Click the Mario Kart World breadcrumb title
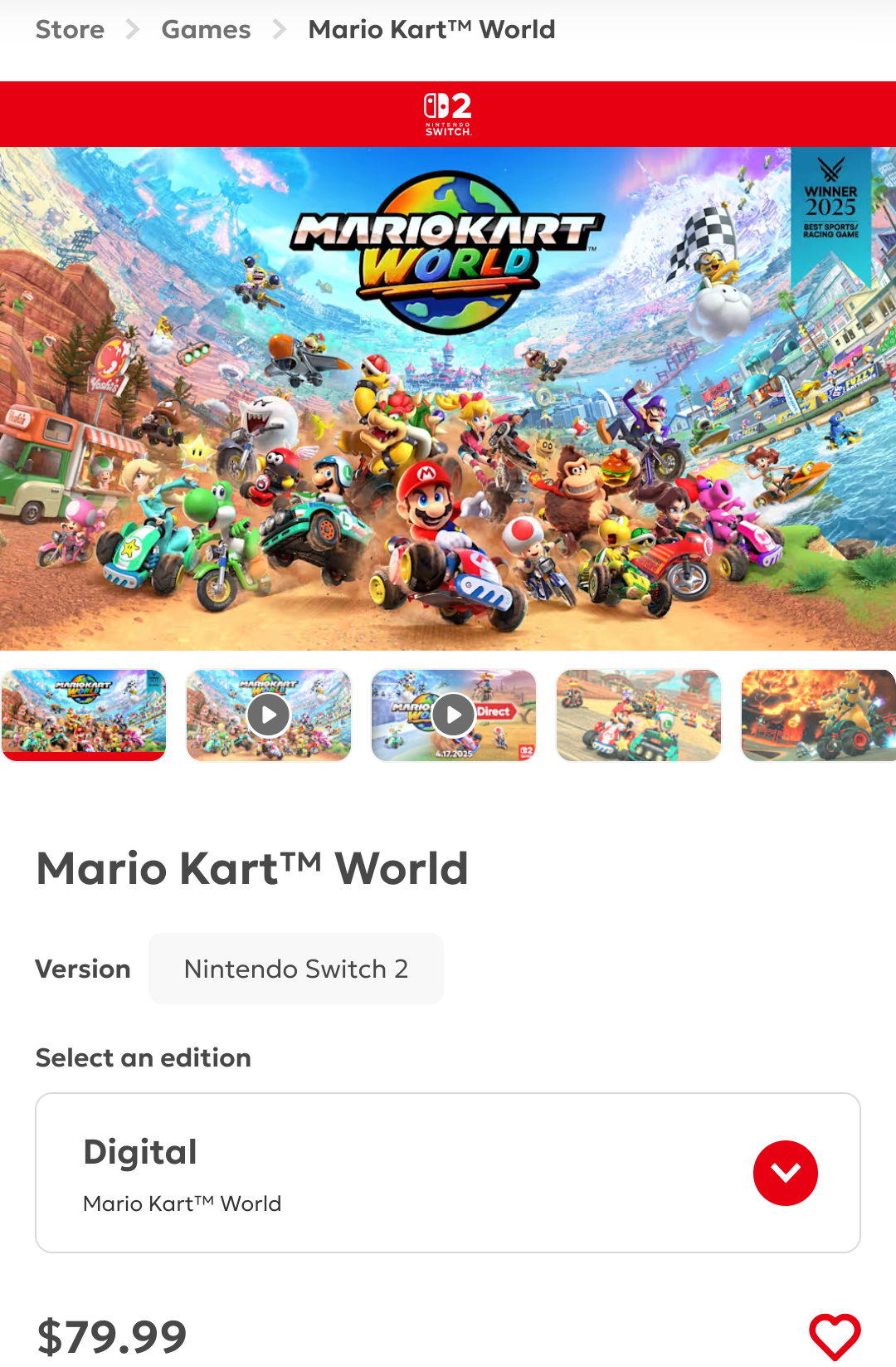 [431, 30]
